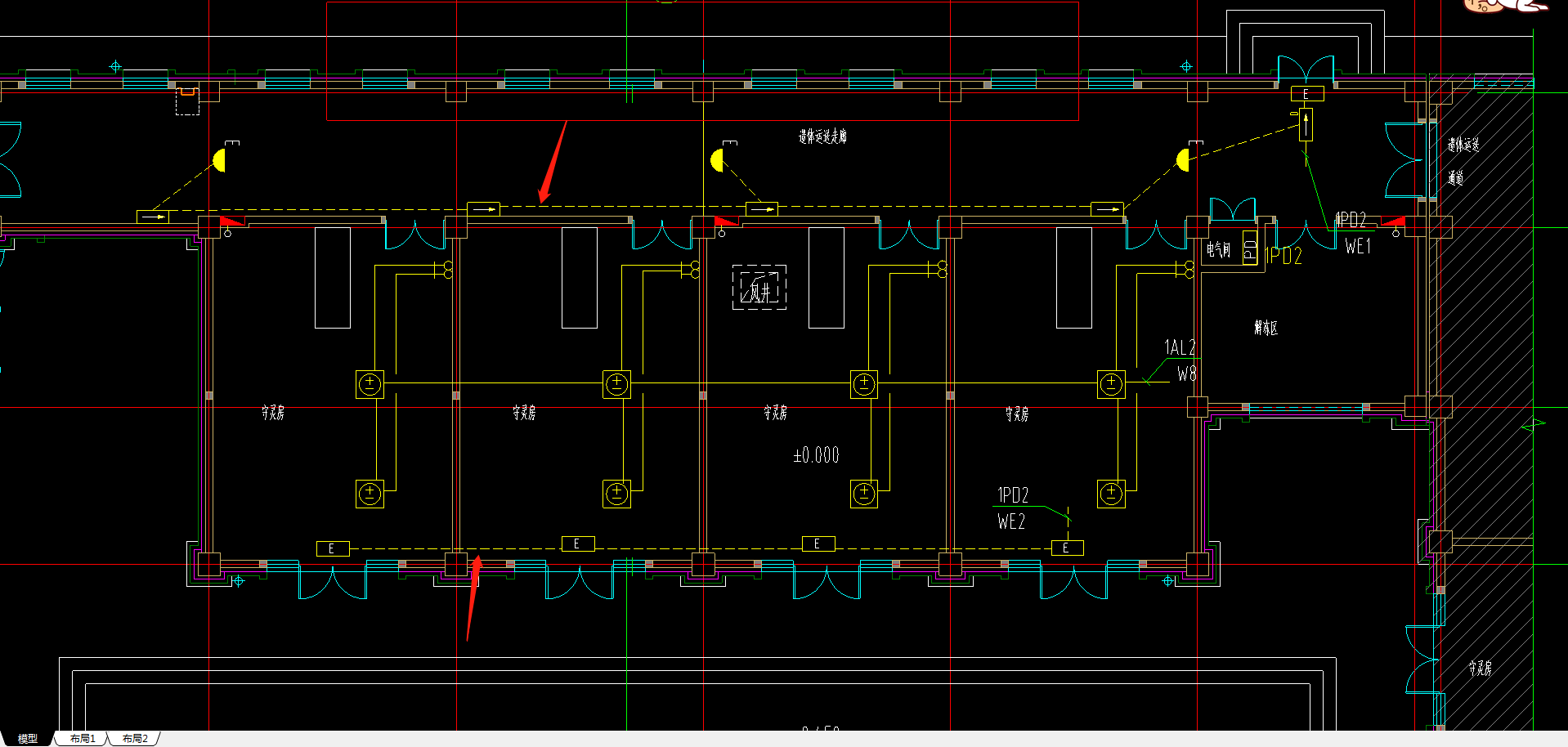Select the leftmost 守灵房 room label
The height and width of the screenshot is (747, 1568).
coord(273,413)
